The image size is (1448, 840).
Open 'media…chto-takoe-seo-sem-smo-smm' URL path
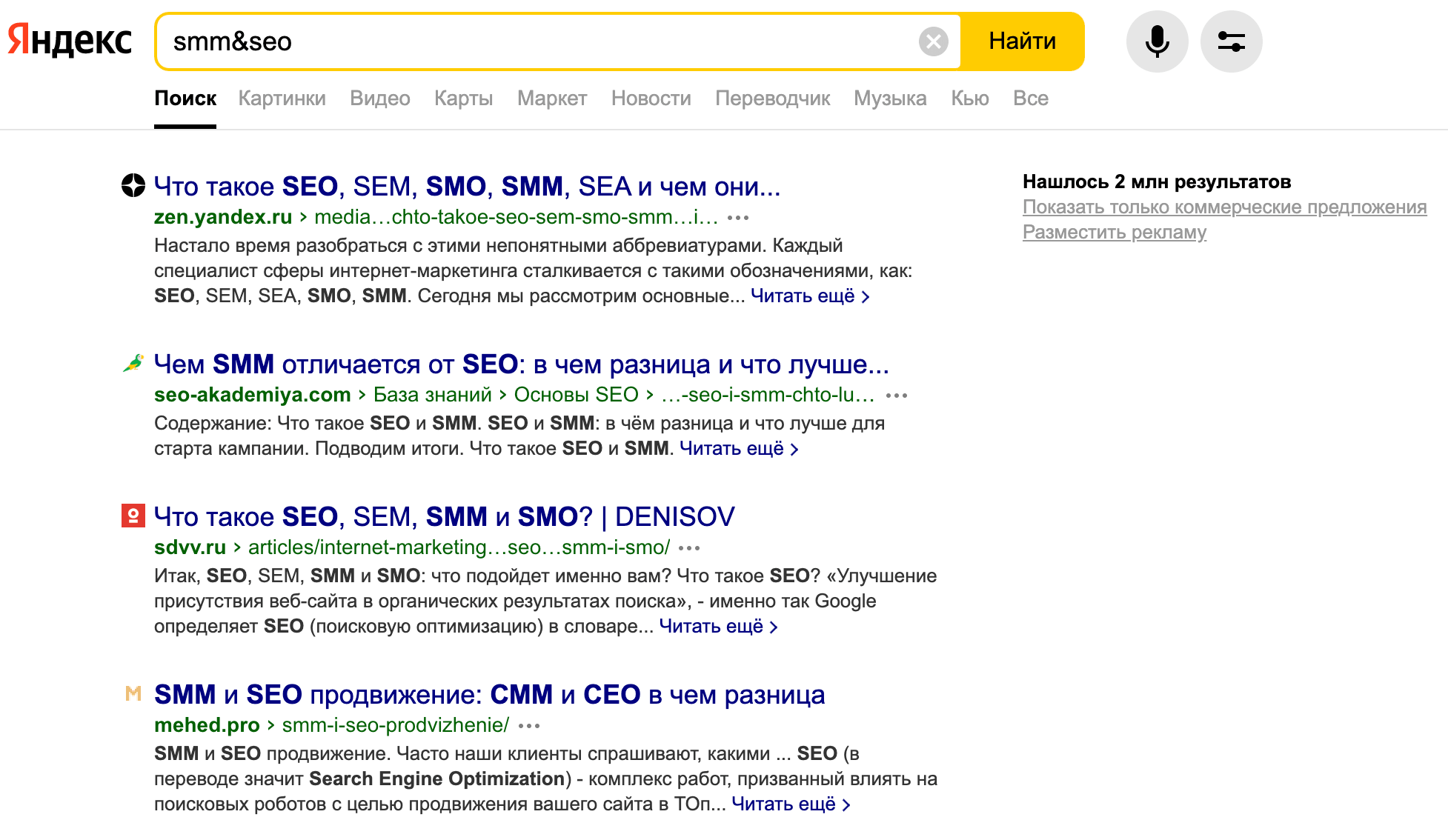click(517, 217)
